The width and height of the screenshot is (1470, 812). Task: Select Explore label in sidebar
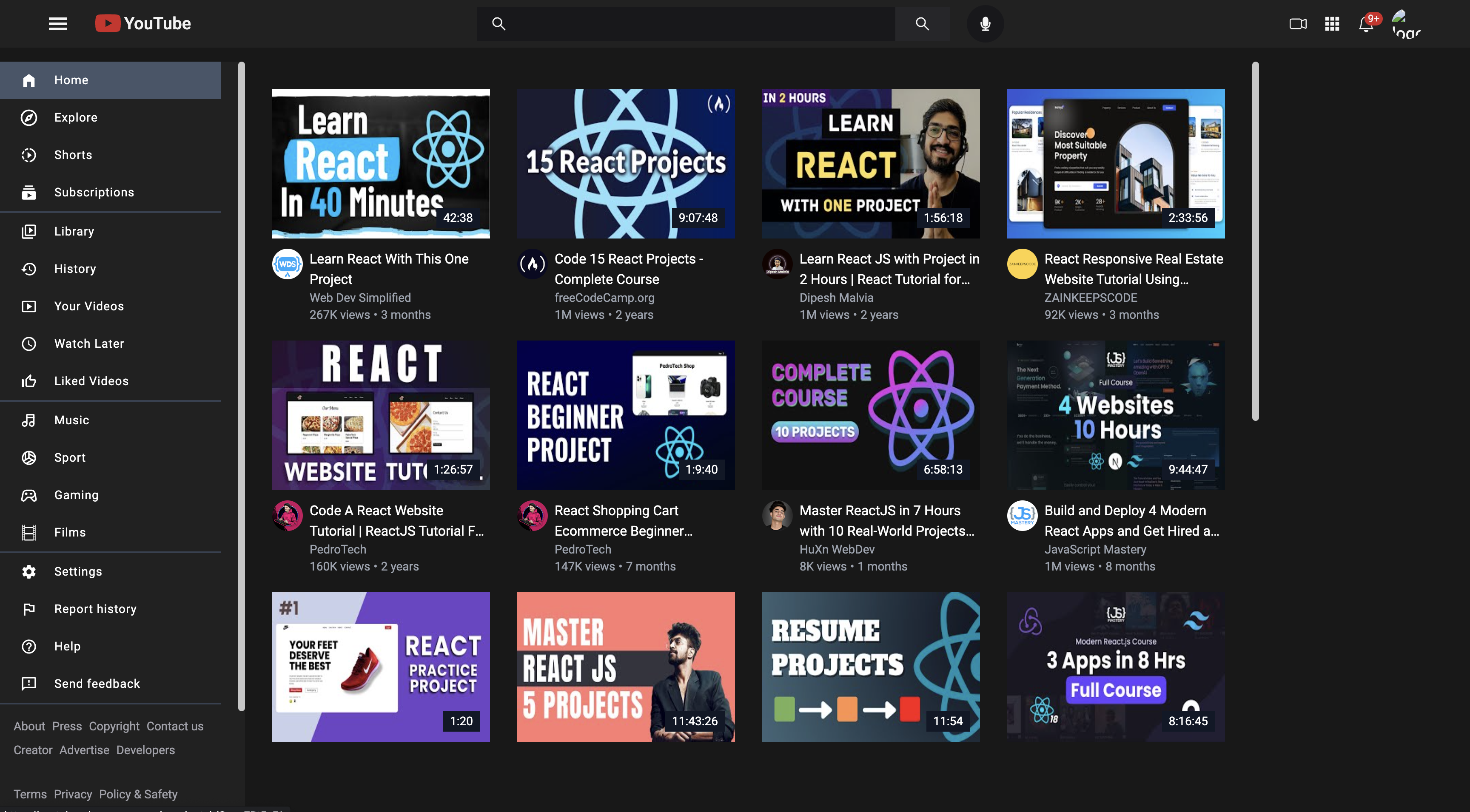tap(76, 117)
